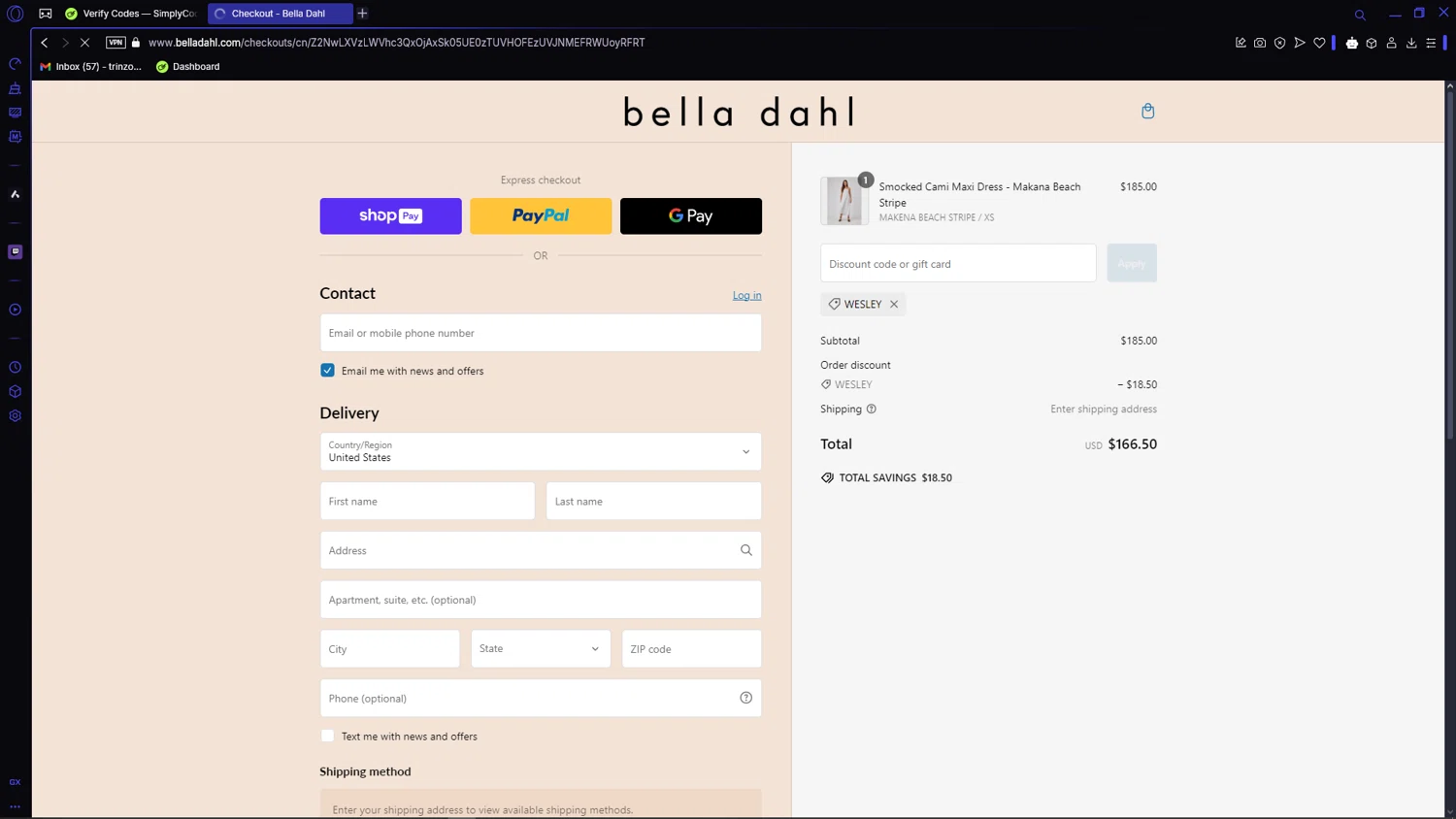
Task: Open the toolbar Extensions cube icon
Action: tap(1372, 43)
